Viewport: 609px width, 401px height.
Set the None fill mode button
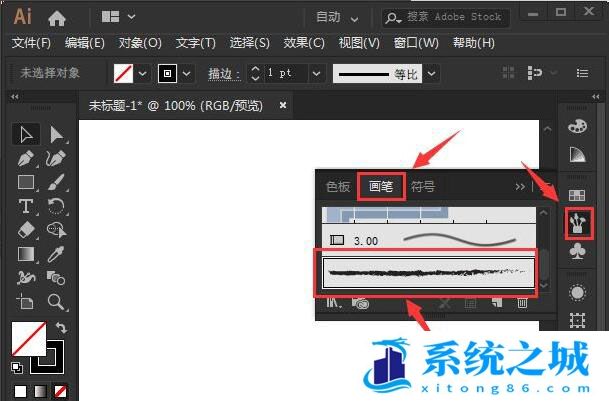click(60, 391)
